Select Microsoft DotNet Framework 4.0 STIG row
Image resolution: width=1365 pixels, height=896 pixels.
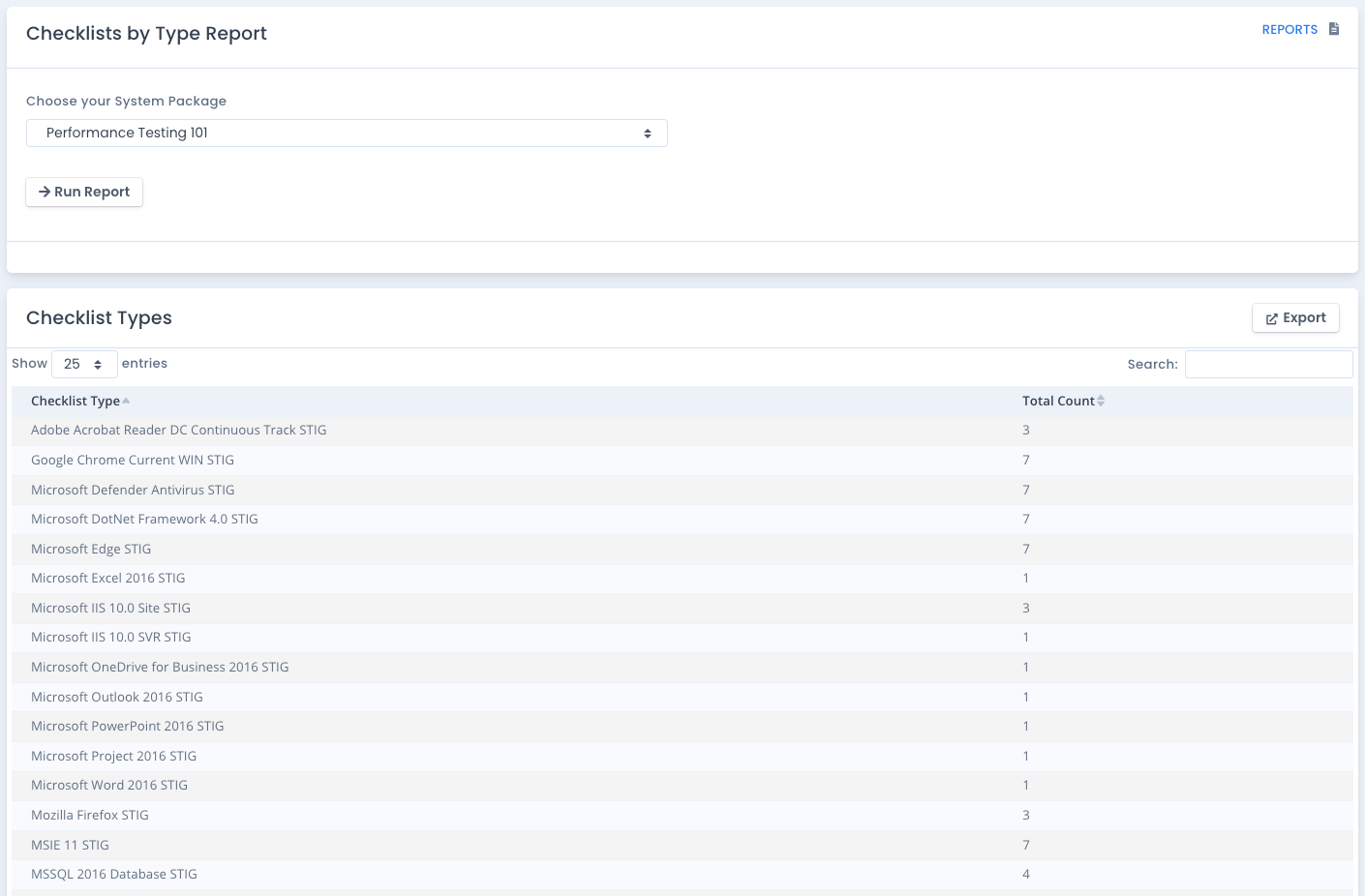tap(682, 520)
